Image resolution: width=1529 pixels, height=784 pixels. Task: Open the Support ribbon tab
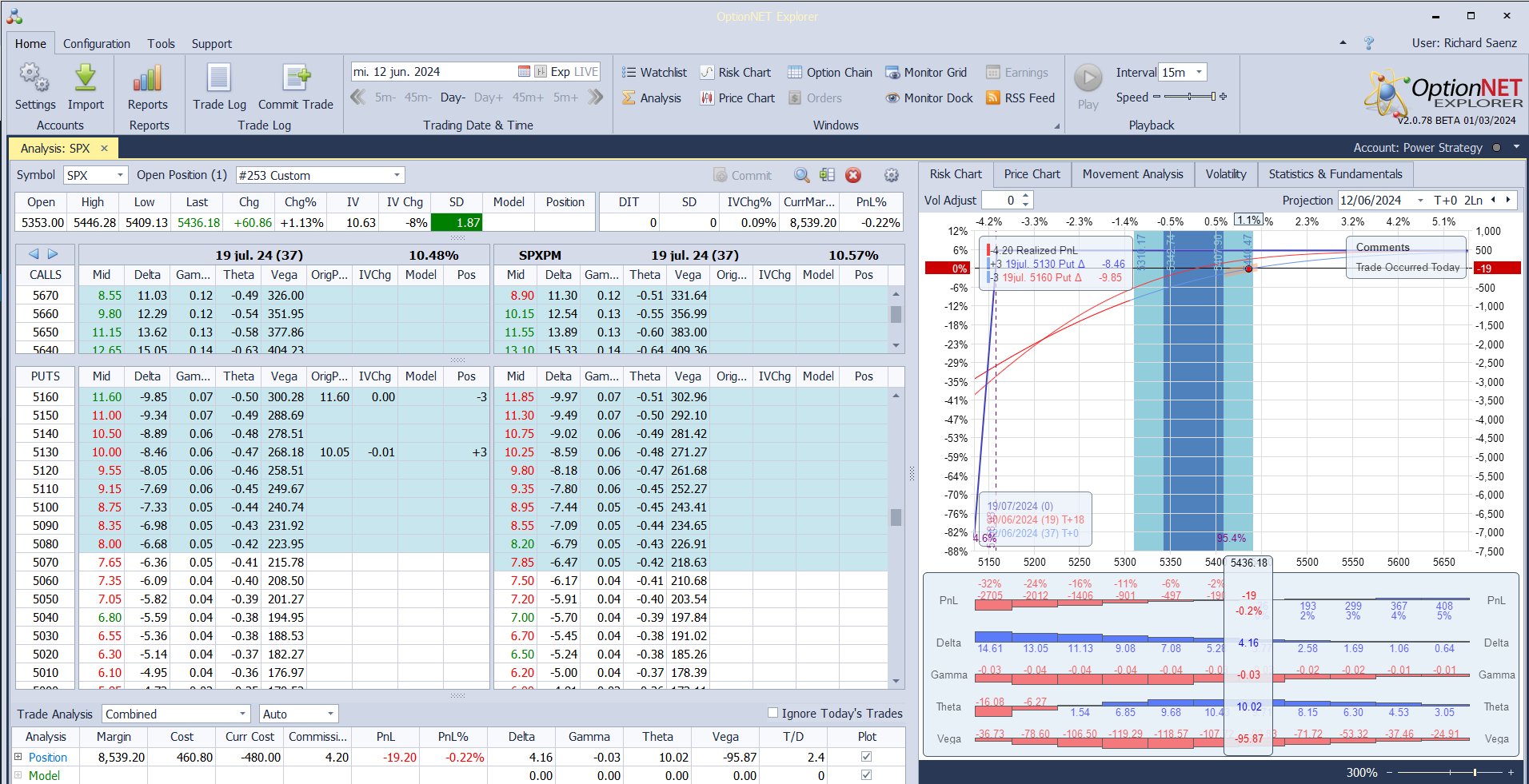[211, 44]
